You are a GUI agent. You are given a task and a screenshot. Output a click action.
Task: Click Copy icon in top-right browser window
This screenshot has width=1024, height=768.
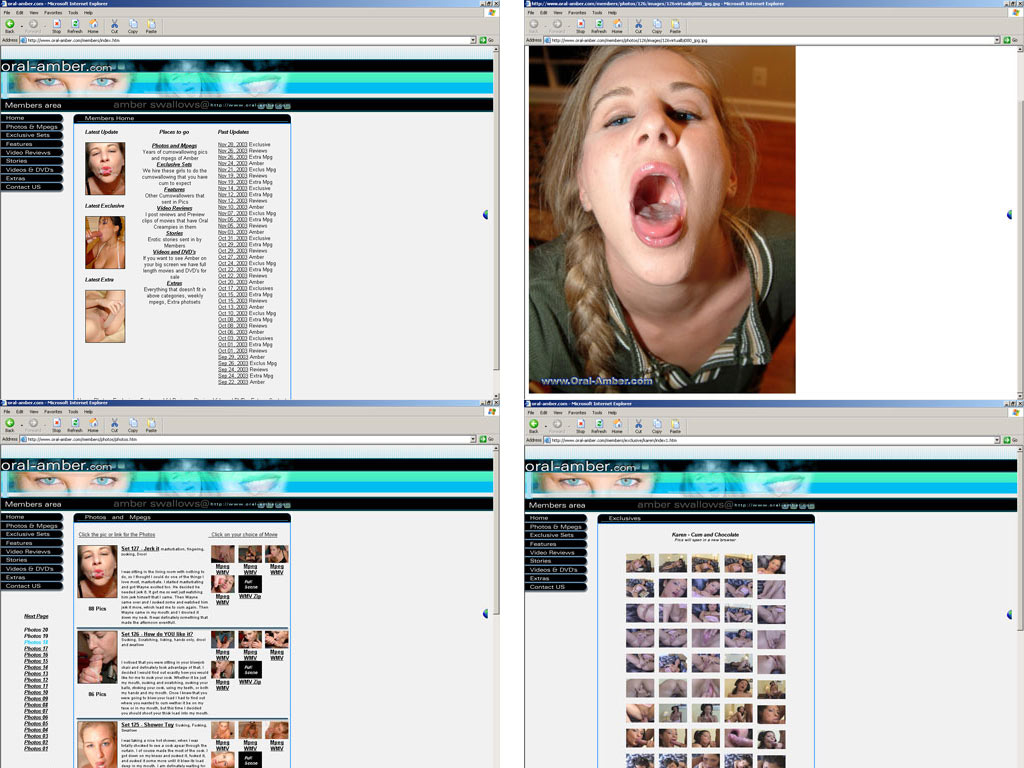click(656, 25)
